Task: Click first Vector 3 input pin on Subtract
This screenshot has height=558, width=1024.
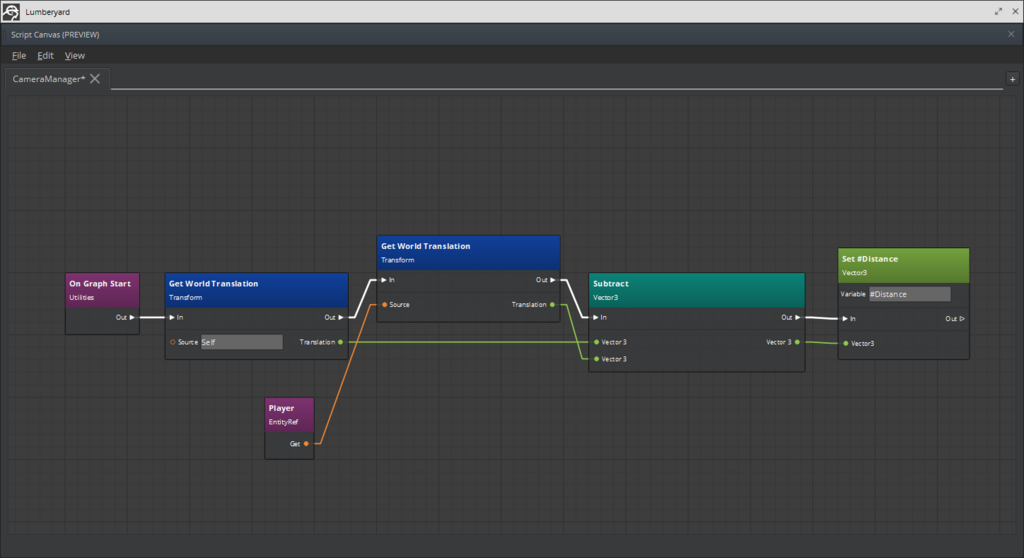Action: pos(596,342)
